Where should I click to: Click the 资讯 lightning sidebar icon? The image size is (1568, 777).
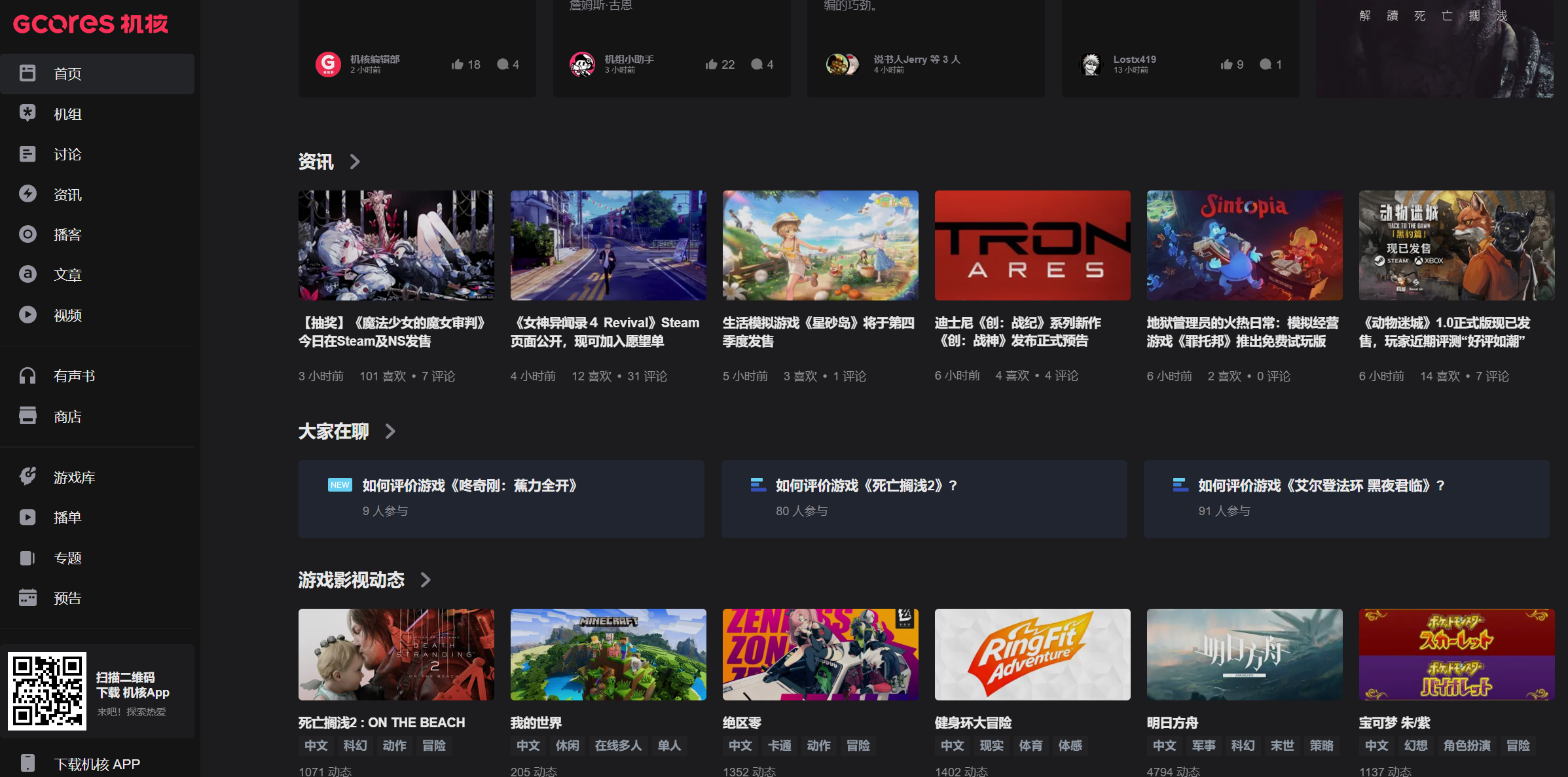click(x=27, y=194)
